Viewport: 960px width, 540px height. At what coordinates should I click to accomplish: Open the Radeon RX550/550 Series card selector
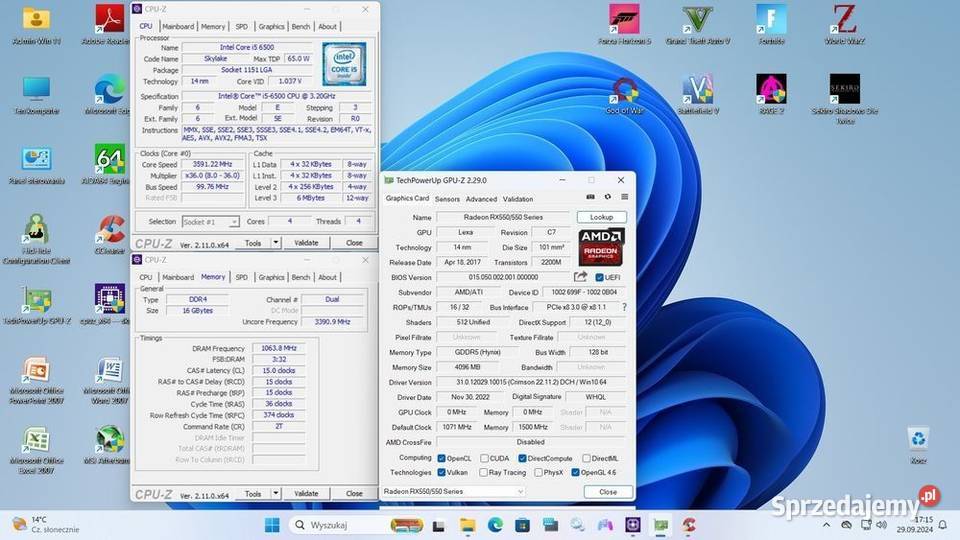point(453,492)
